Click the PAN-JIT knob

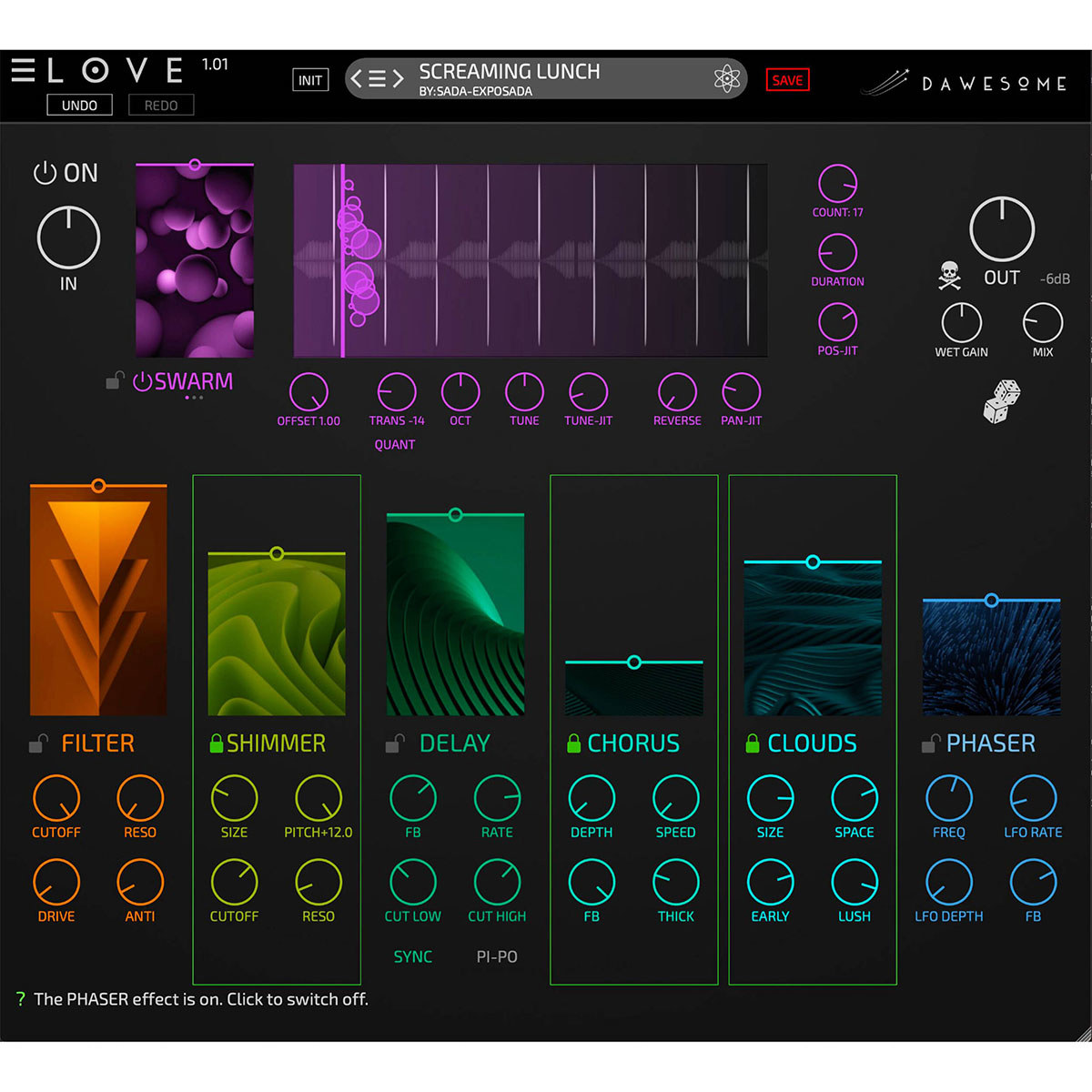point(741,392)
